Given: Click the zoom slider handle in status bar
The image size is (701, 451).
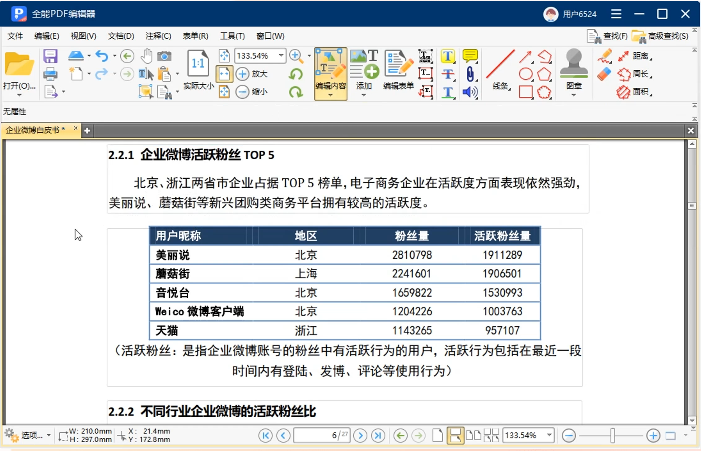Looking at the screenshot, I should click(x=612, y=435).
